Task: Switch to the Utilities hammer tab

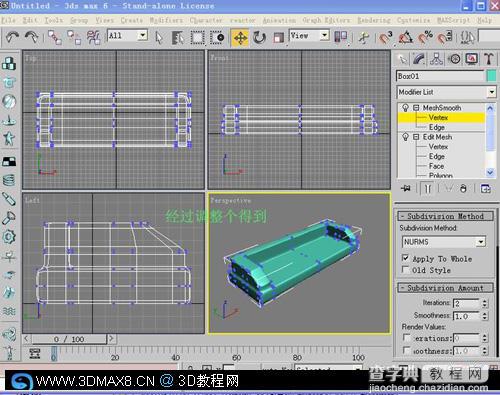Action: point(489,59)
